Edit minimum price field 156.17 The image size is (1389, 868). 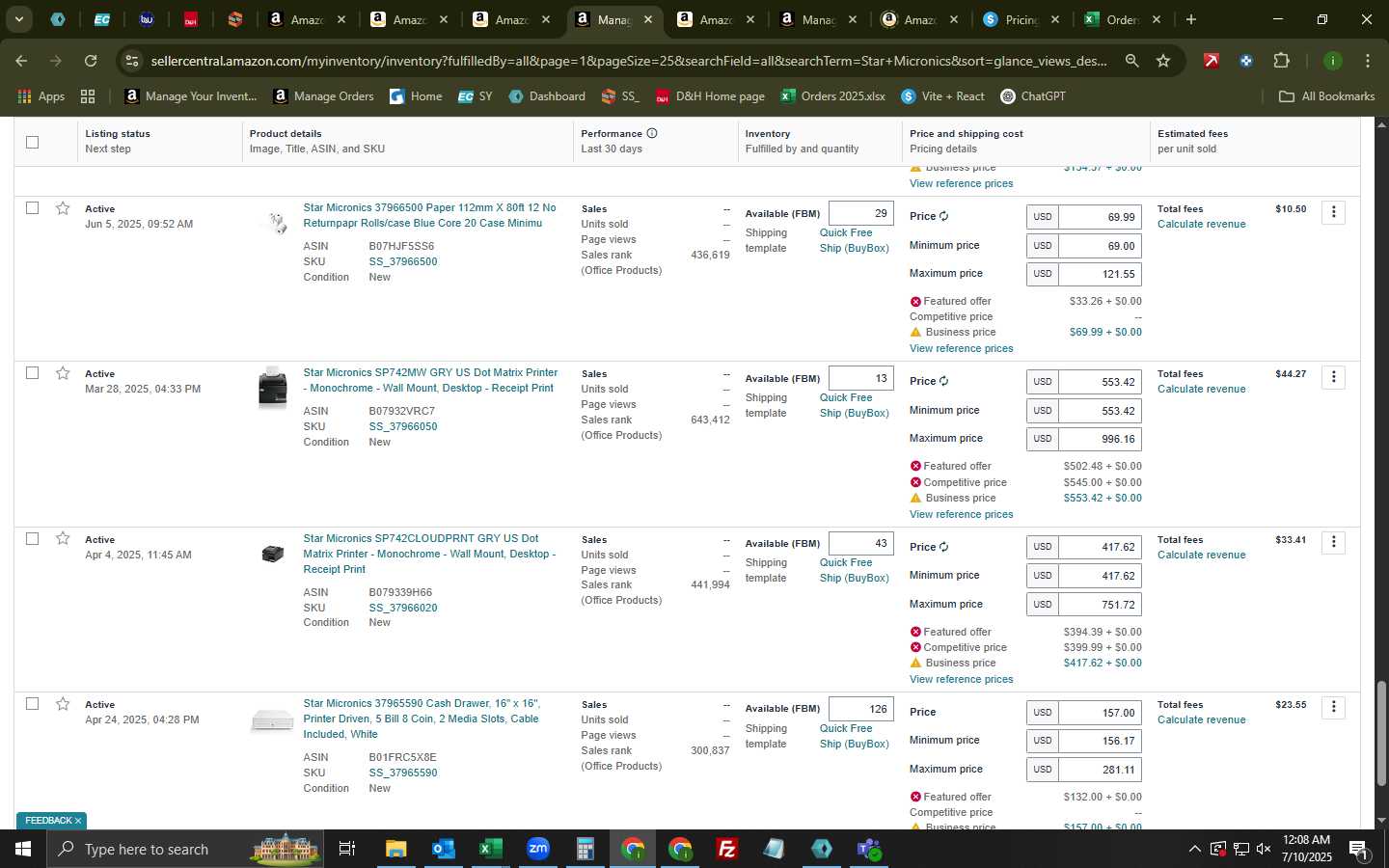[1100, 741]
